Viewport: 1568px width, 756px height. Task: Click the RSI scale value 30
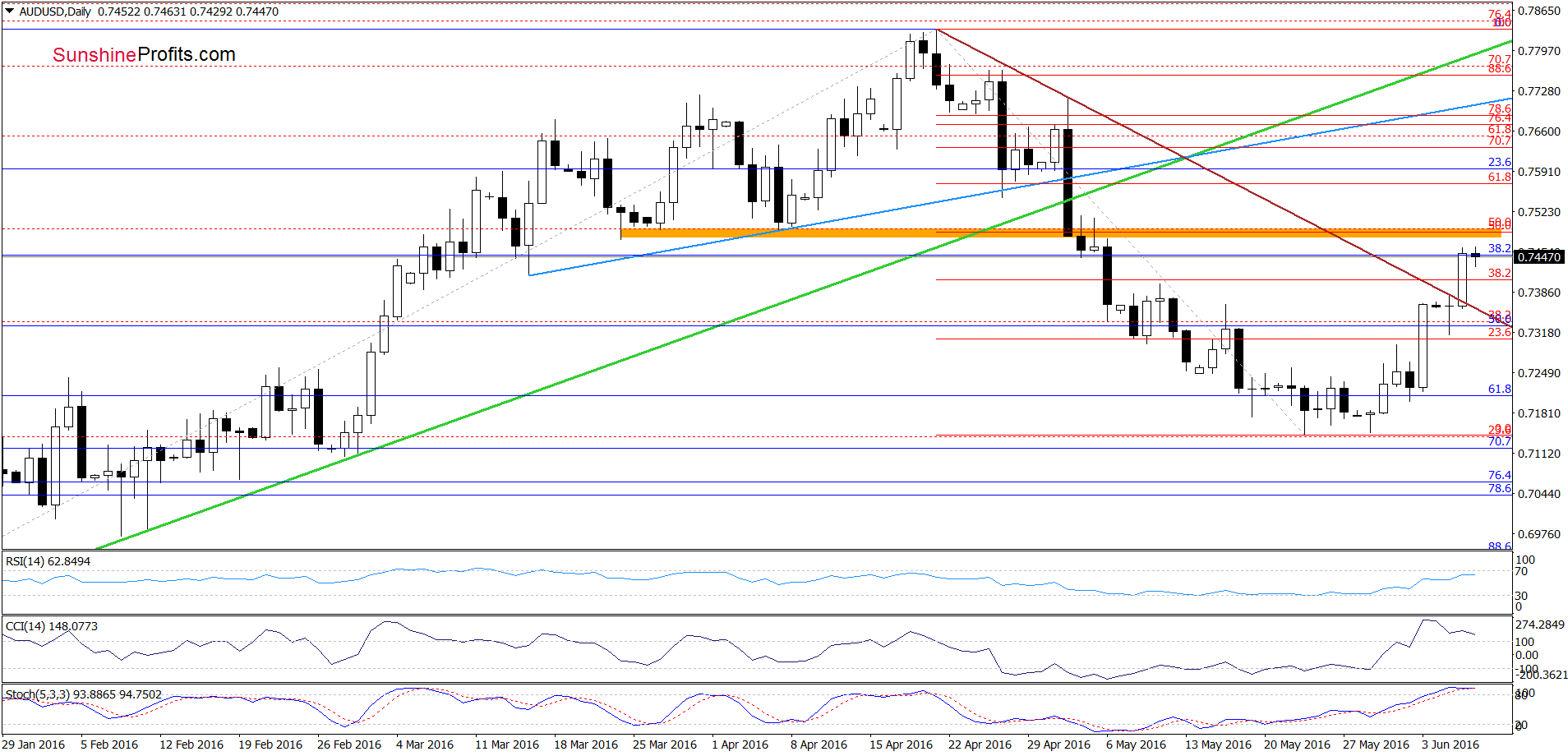coord(1522,596)
